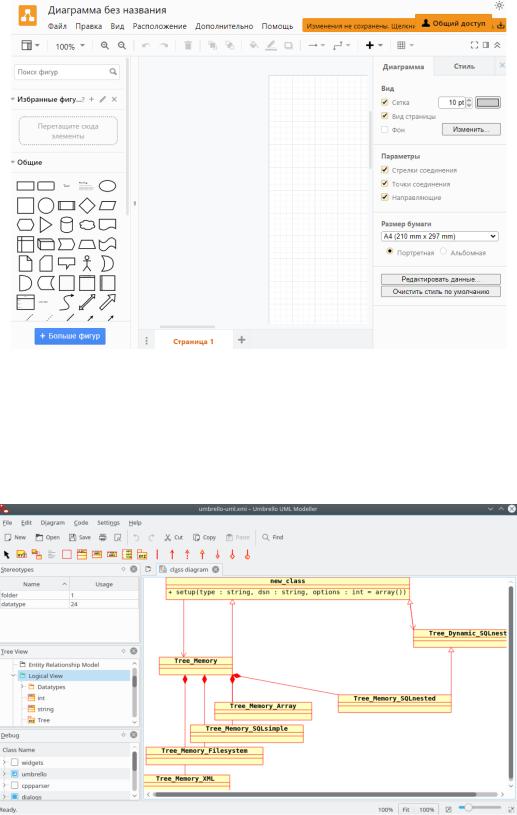Select the arrow pointer tool in Umbrello

coord(7,555)
